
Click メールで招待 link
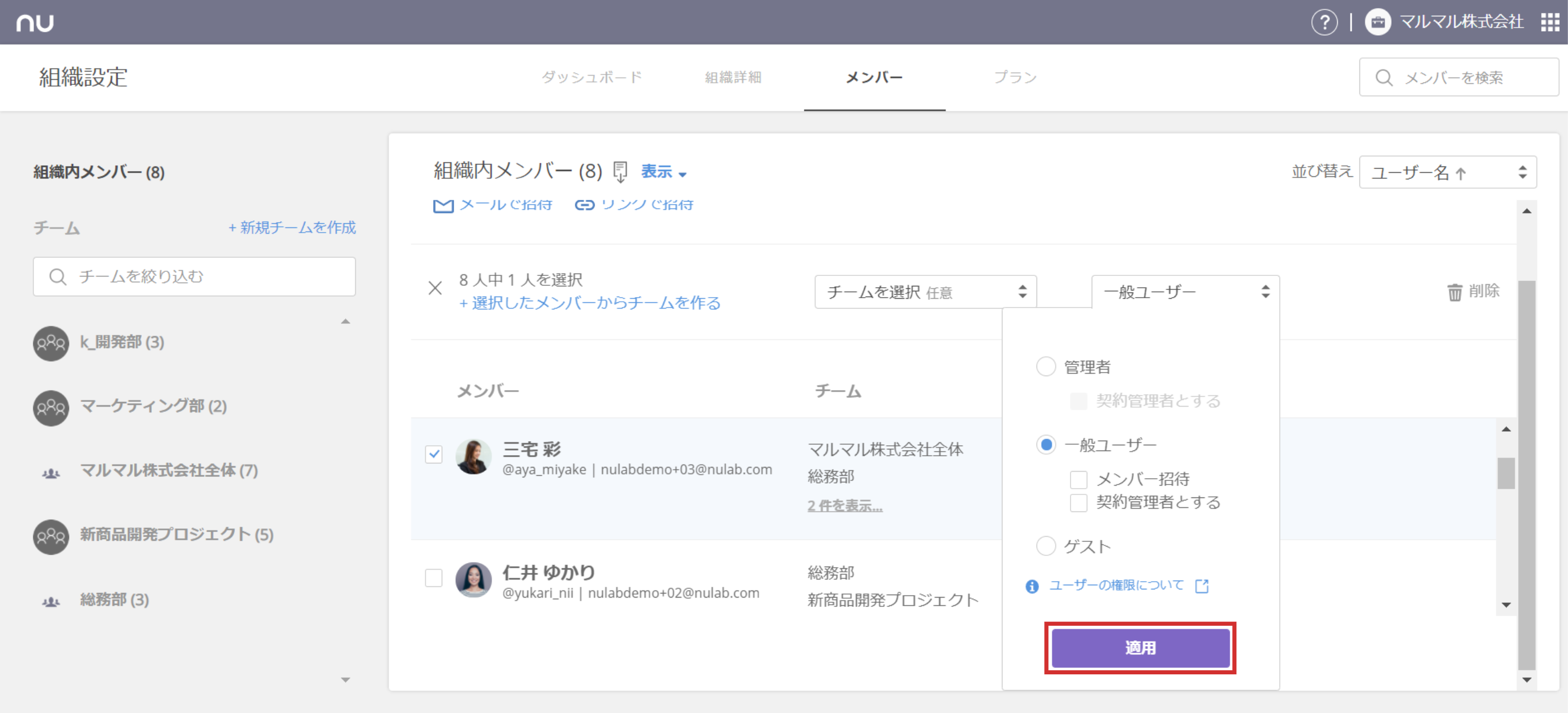506,205
